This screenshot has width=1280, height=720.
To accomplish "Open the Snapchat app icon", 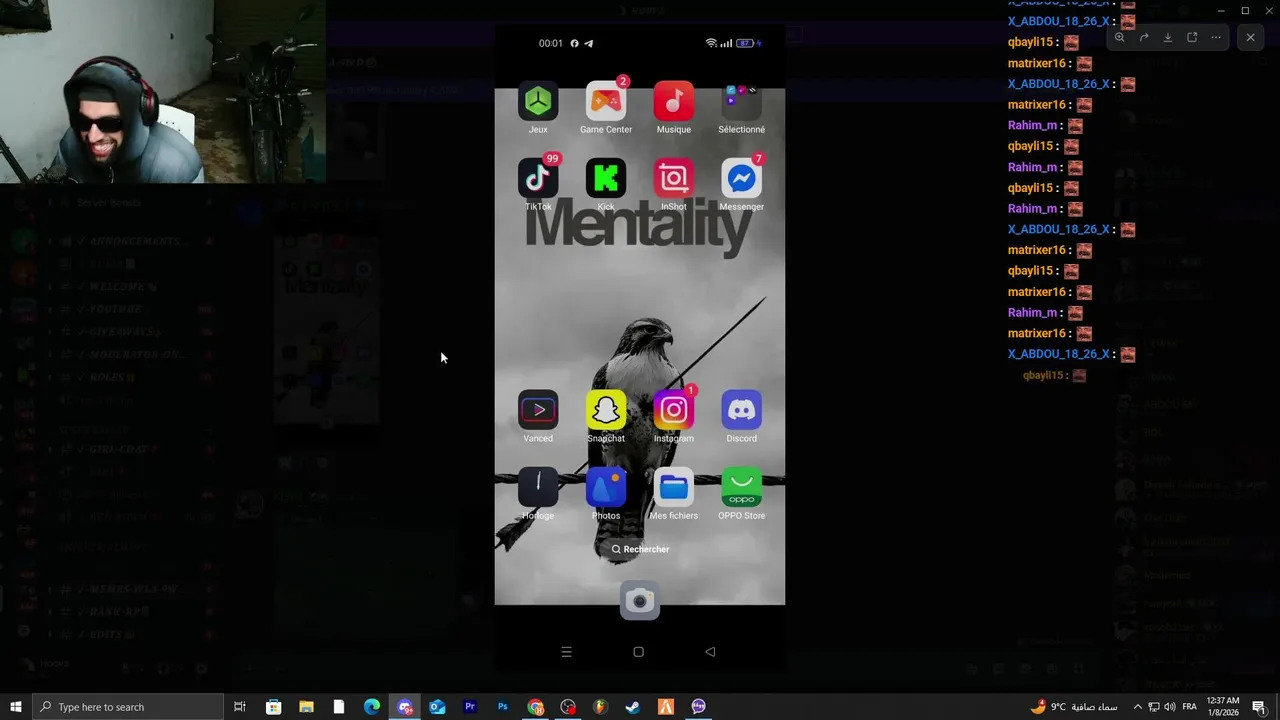I will 606,410.
